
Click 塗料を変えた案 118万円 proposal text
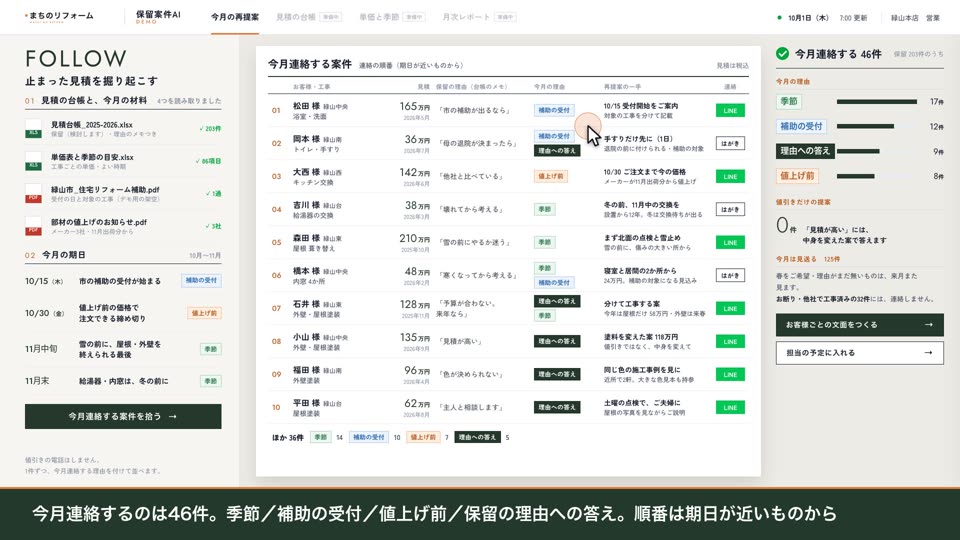pyautogui.click(x=640, y=337)
